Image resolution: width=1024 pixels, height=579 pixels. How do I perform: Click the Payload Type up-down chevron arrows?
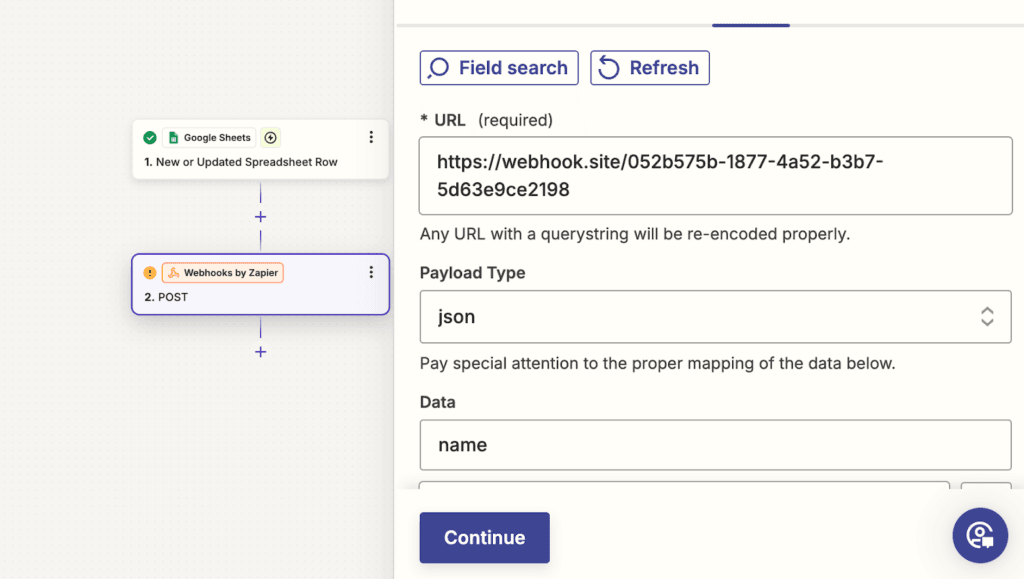pos(987,317)
